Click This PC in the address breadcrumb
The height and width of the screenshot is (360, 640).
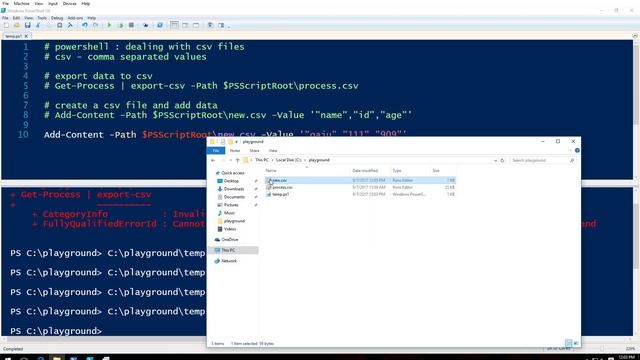pyautogui.click(x=262, y=160)
